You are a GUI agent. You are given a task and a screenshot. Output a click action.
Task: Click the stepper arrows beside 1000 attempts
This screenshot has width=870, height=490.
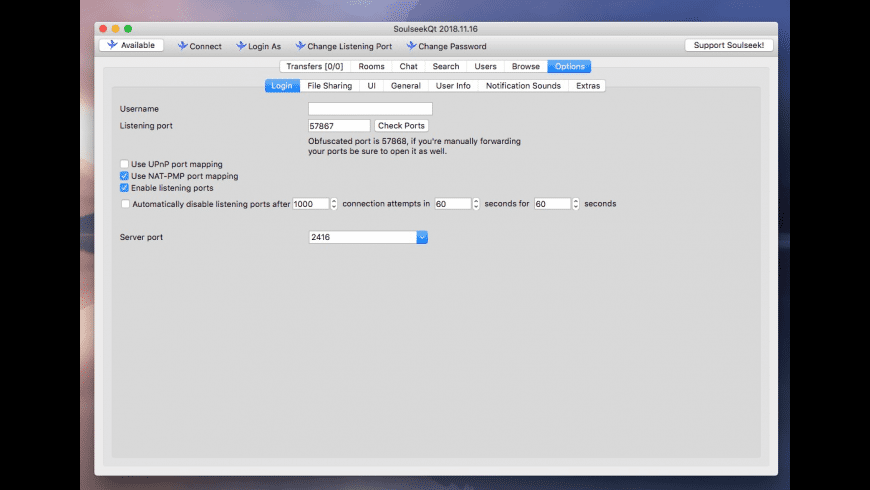pyautogui.click(x=334, y=204)
